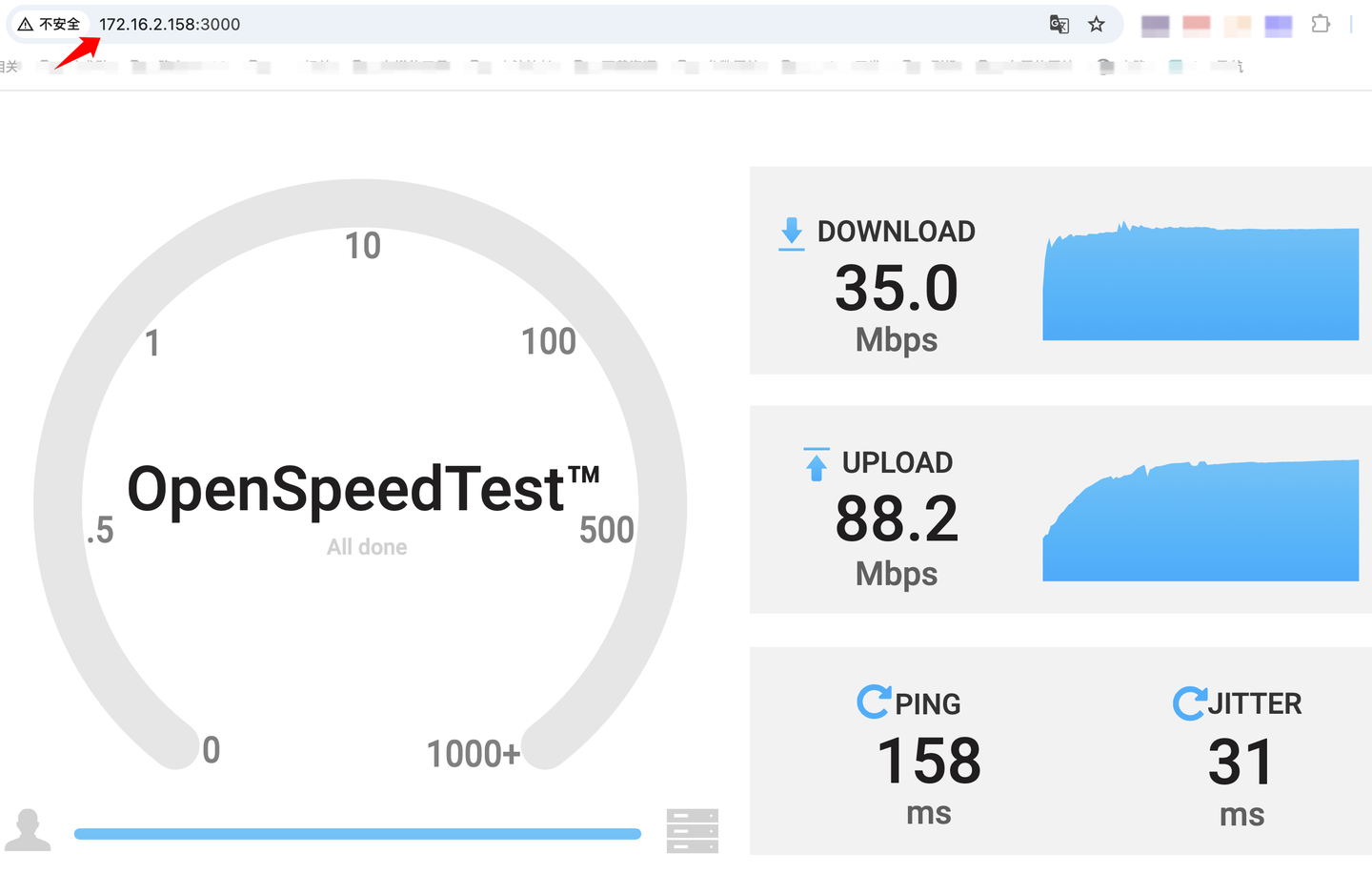Select the 158 ping value
The width and height of the screenshot is (1372, 874).
(929, 761)
